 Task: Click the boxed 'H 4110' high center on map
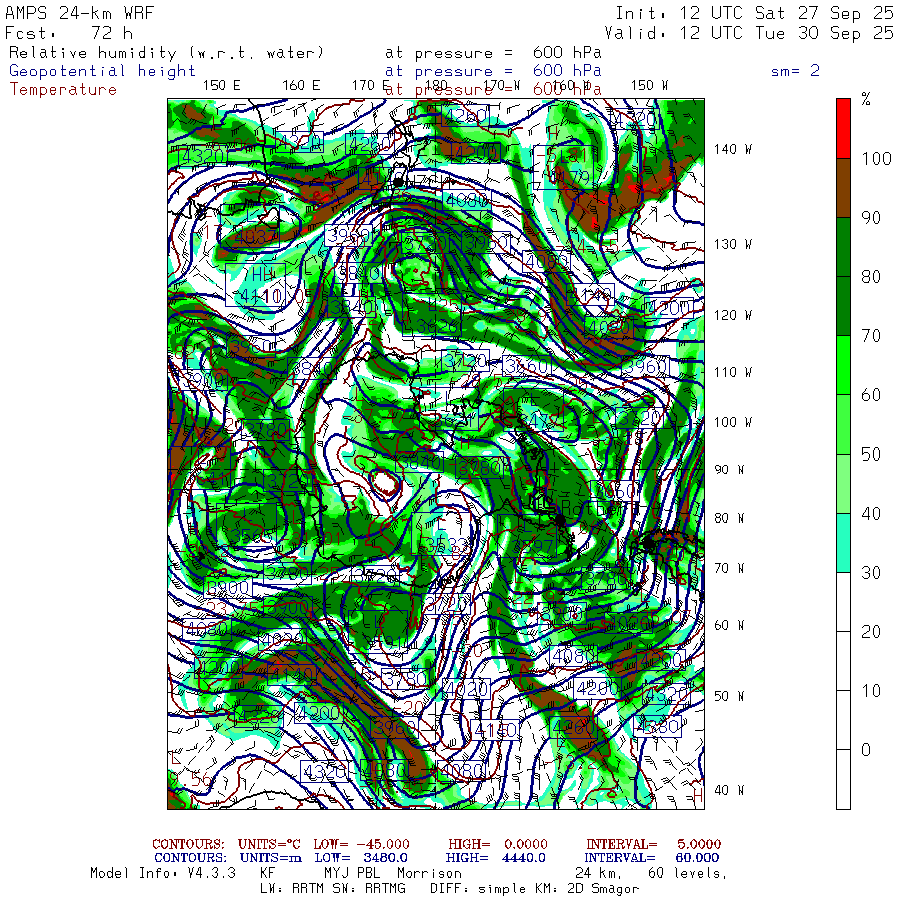click(x=262, y=287)
